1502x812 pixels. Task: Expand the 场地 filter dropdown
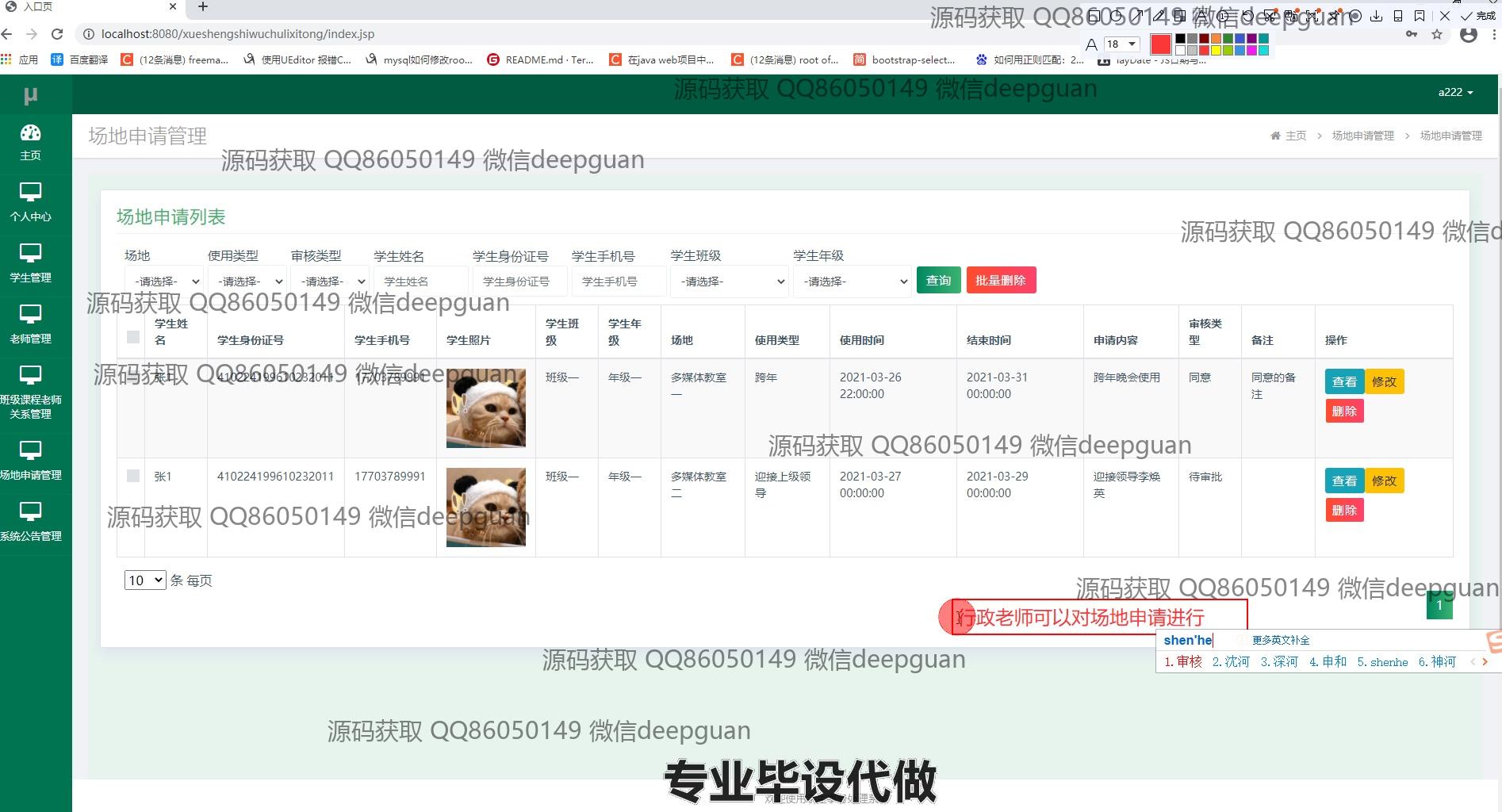[164, 282]
